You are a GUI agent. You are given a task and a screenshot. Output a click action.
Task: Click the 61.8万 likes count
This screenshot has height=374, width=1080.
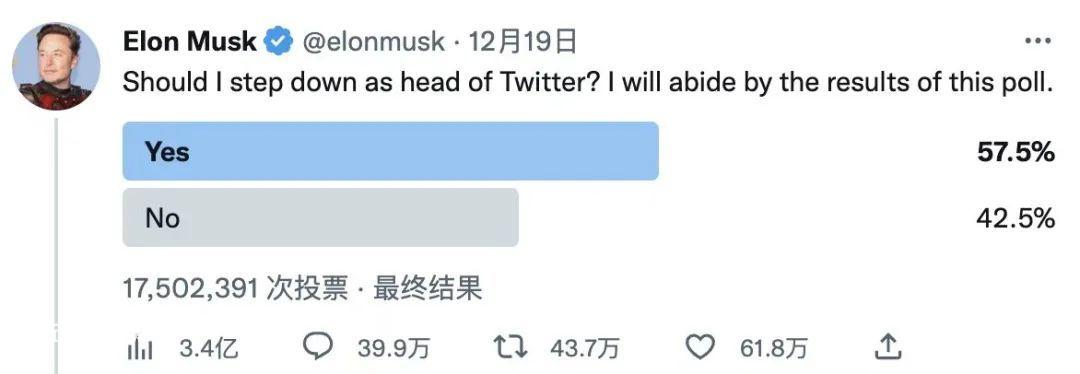773,349
